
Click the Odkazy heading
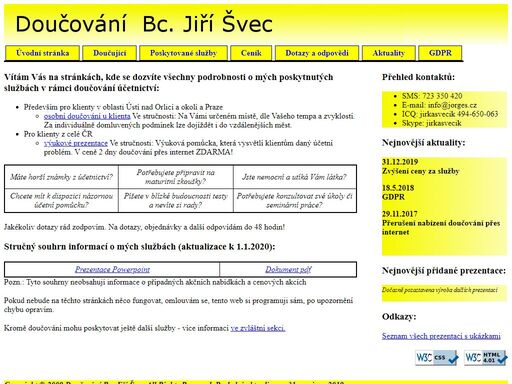point(399,317)
